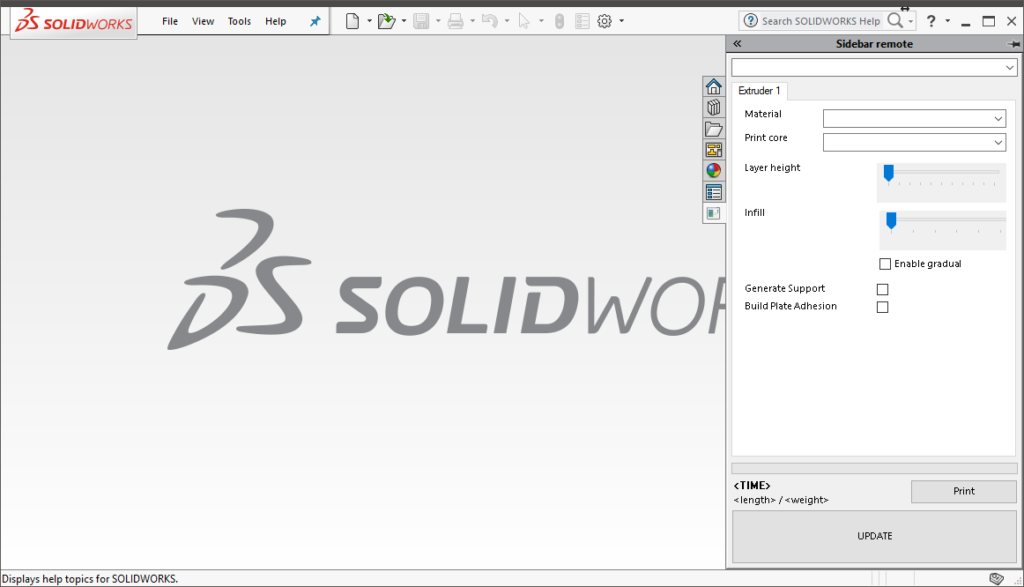Expand the Save dropdown arrow
Viewport: 1024px width, 587px height.
coord(438,22)
